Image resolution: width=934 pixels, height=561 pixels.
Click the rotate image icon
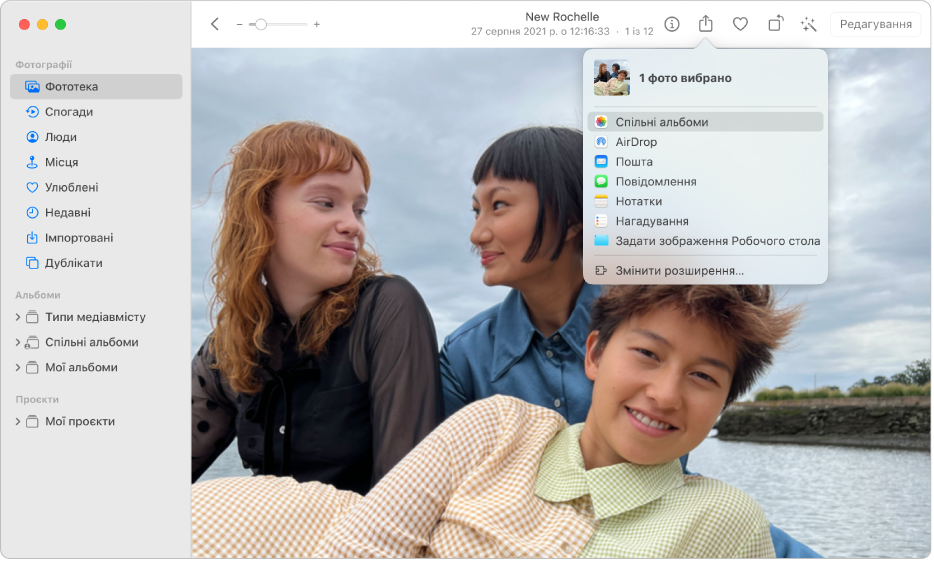coord(775,24)
